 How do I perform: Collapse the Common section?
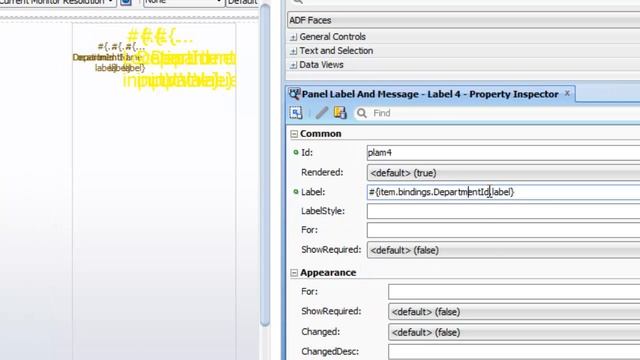(x=294, y=134)
